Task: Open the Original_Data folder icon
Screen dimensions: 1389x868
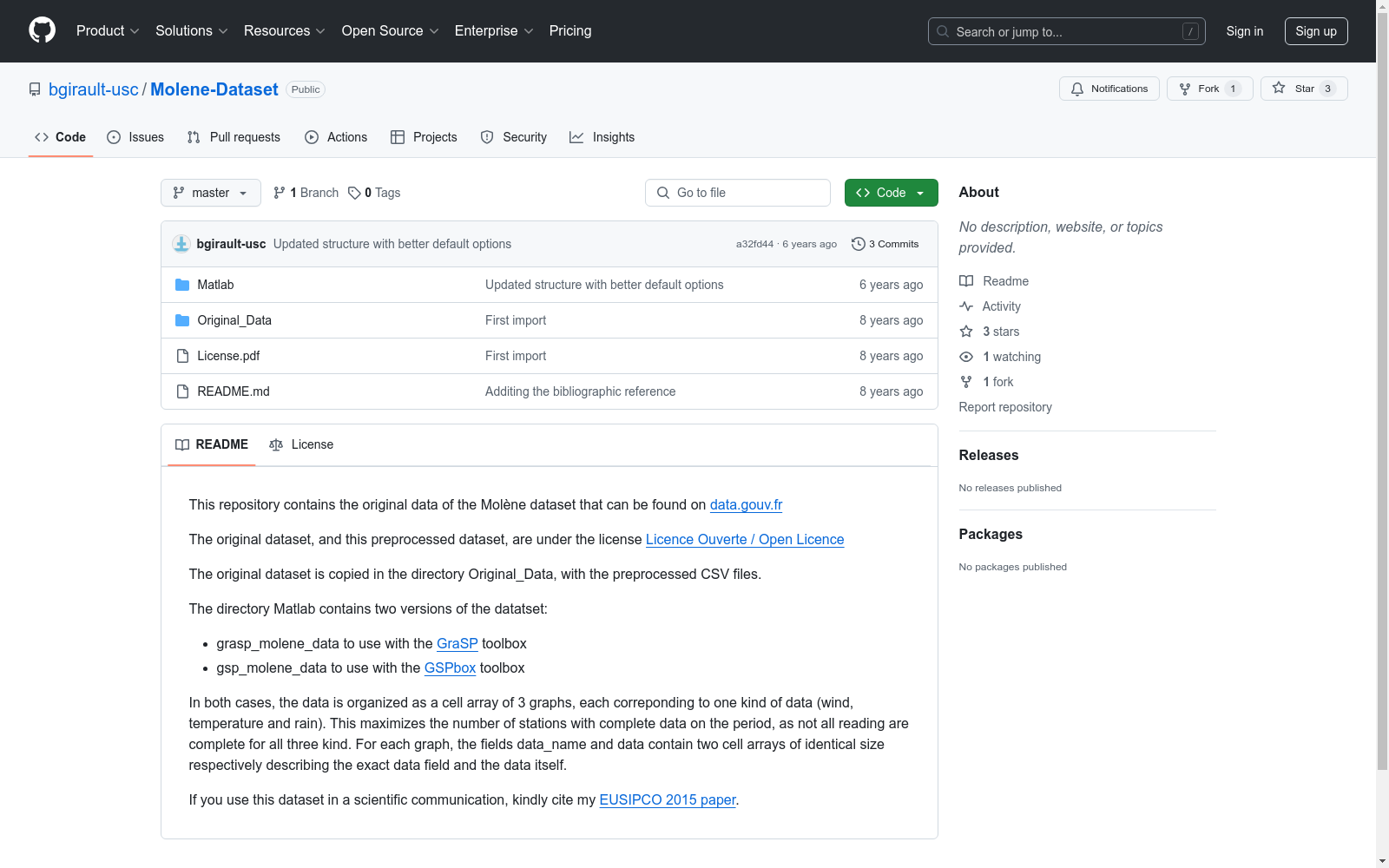Action: pos(182,320)
